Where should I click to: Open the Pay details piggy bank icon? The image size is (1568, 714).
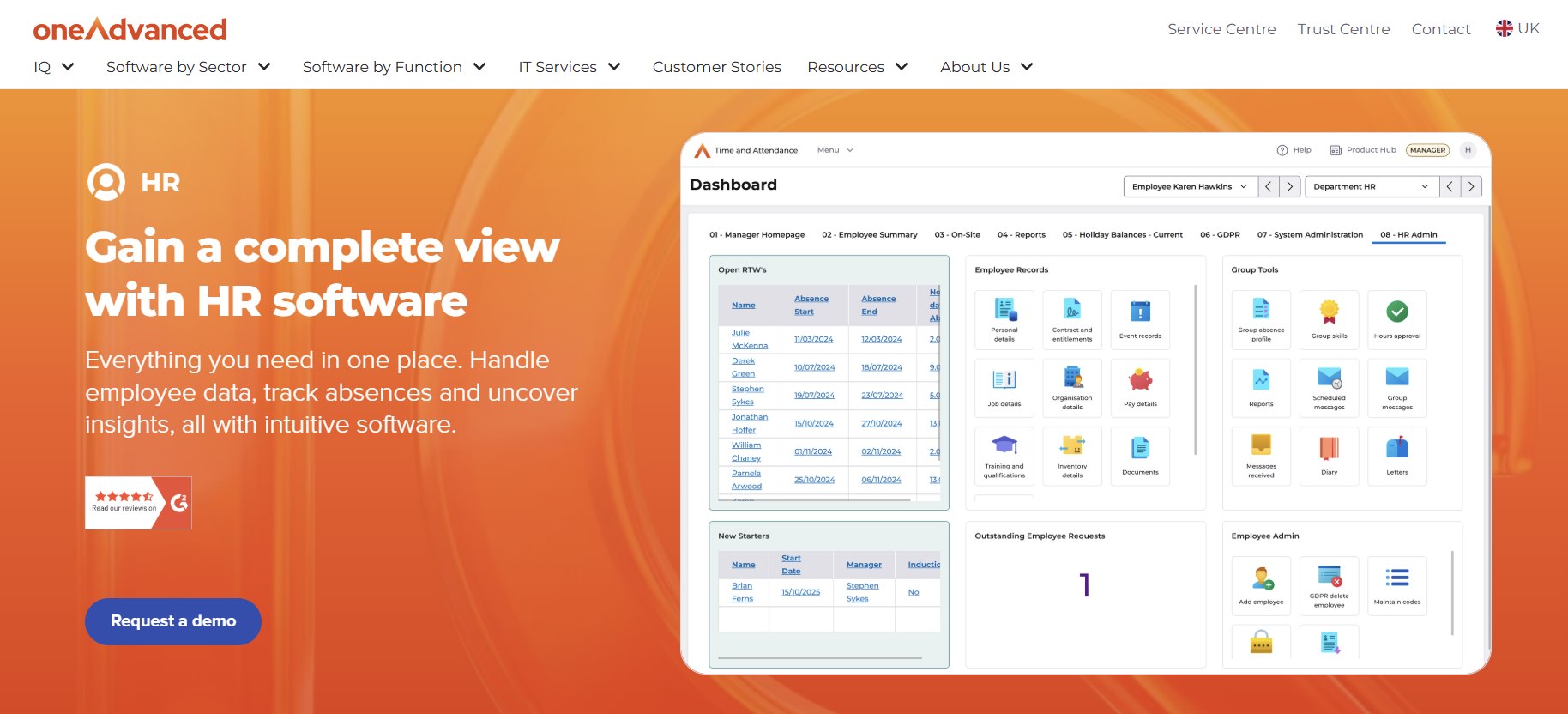[1140, 388]
